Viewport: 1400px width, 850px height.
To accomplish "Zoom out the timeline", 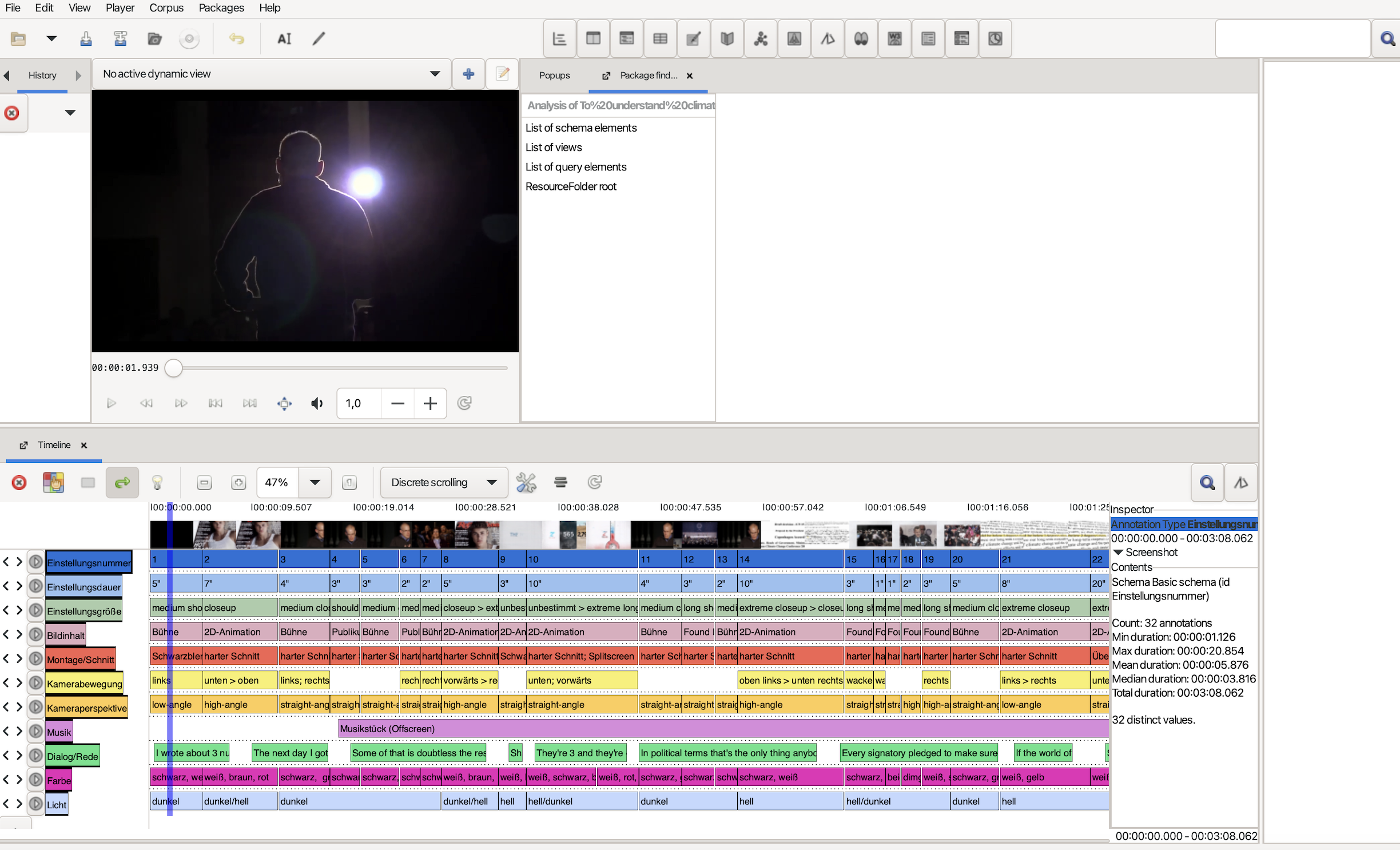I will [204, 482].
